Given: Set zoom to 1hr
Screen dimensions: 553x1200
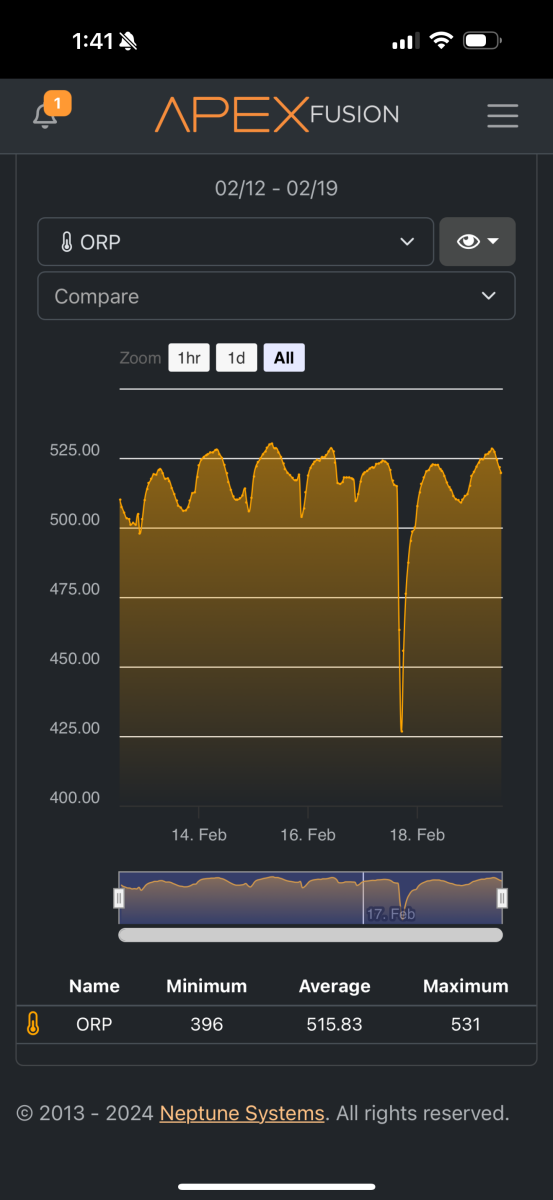Looking at the screenshot, I should [x=189, y=358].
